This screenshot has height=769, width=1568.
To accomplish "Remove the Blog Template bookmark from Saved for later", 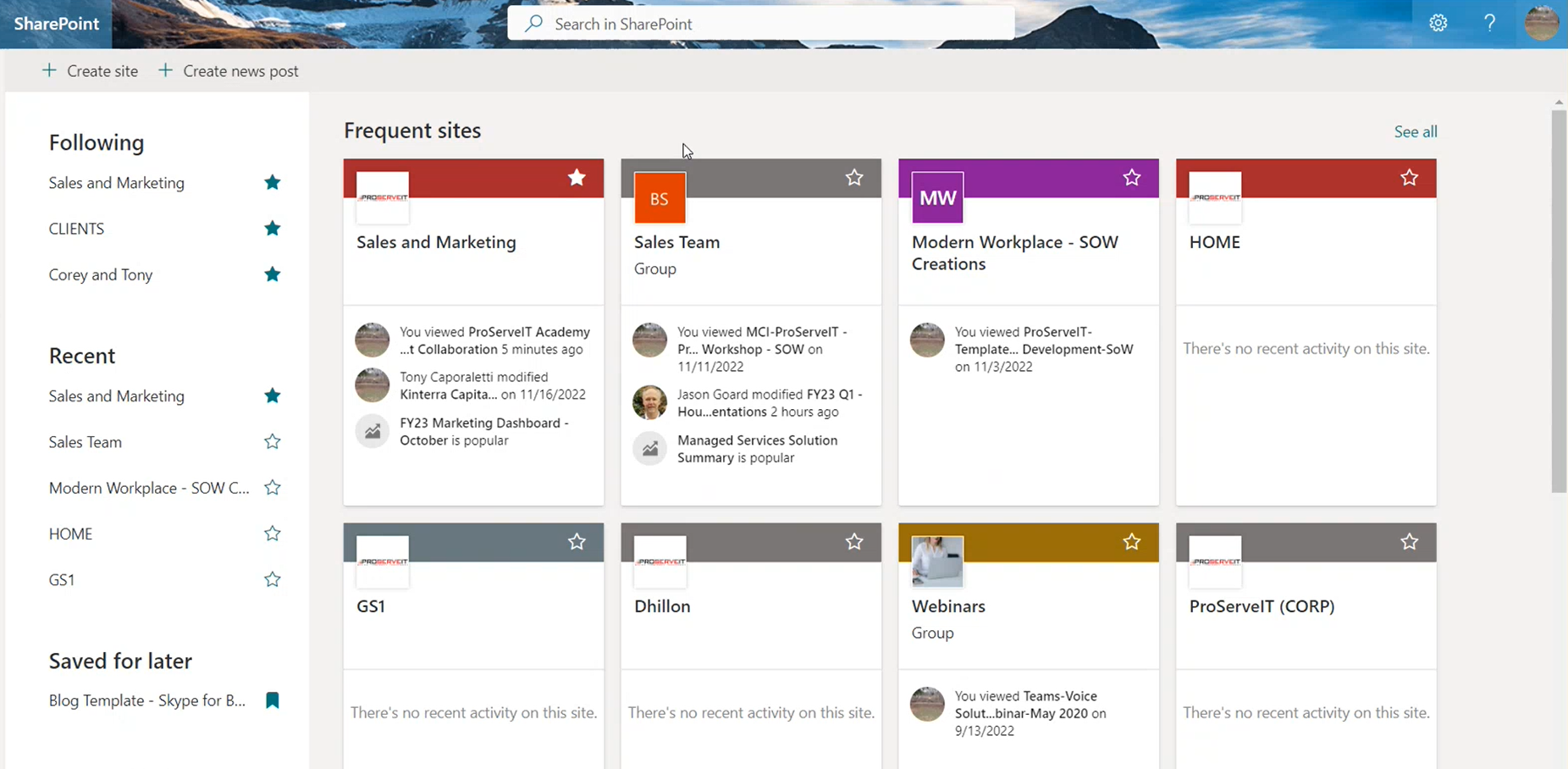I will [272, 700].
